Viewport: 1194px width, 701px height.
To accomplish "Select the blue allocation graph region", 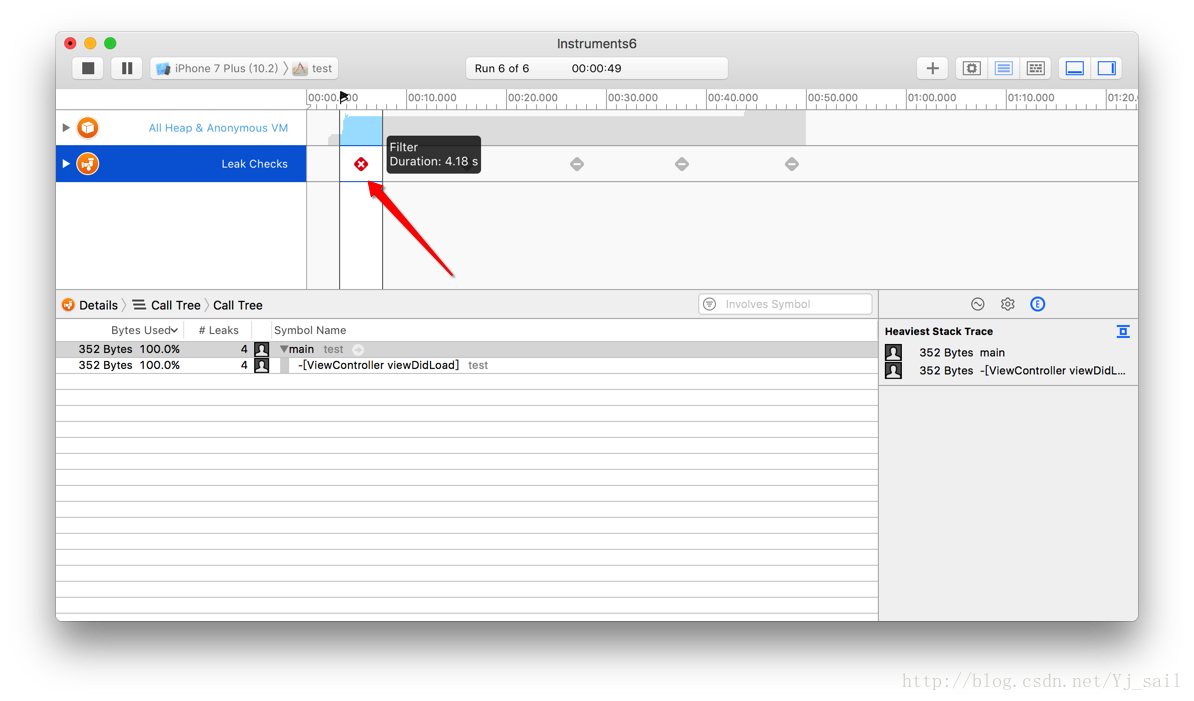I will pos(361,130).
